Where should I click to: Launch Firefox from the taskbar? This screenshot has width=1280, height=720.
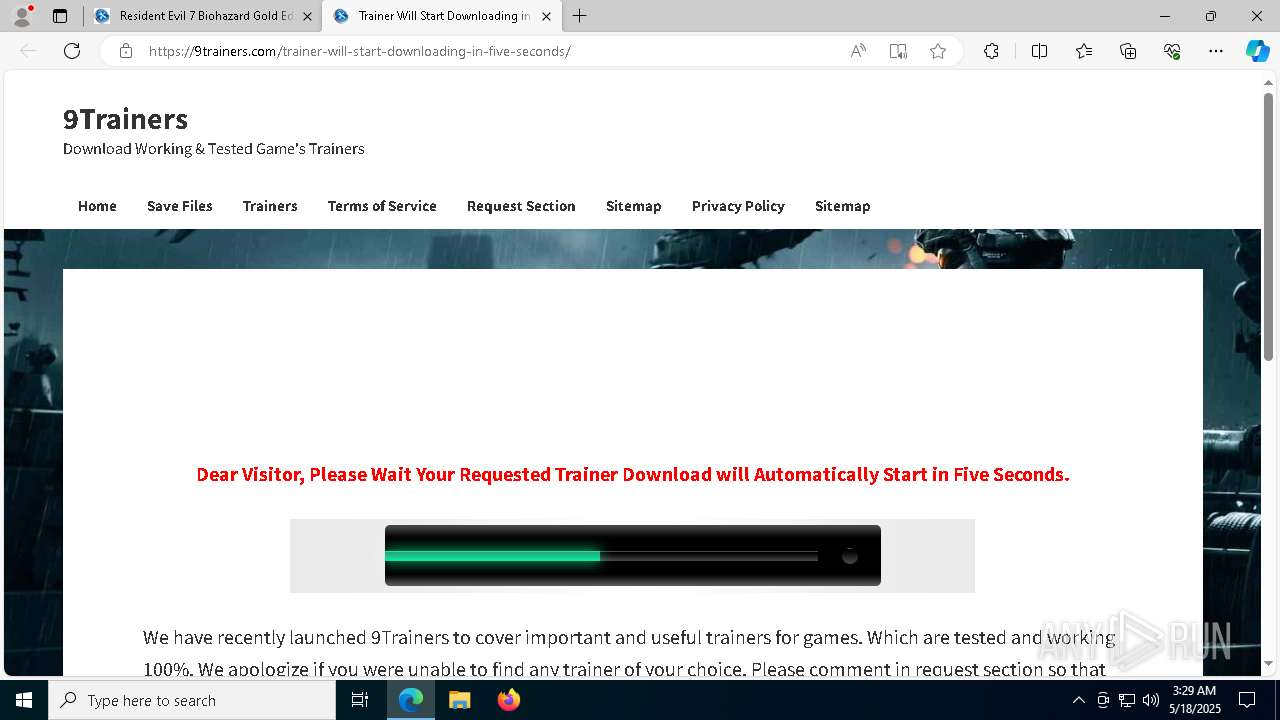(508, 700)
